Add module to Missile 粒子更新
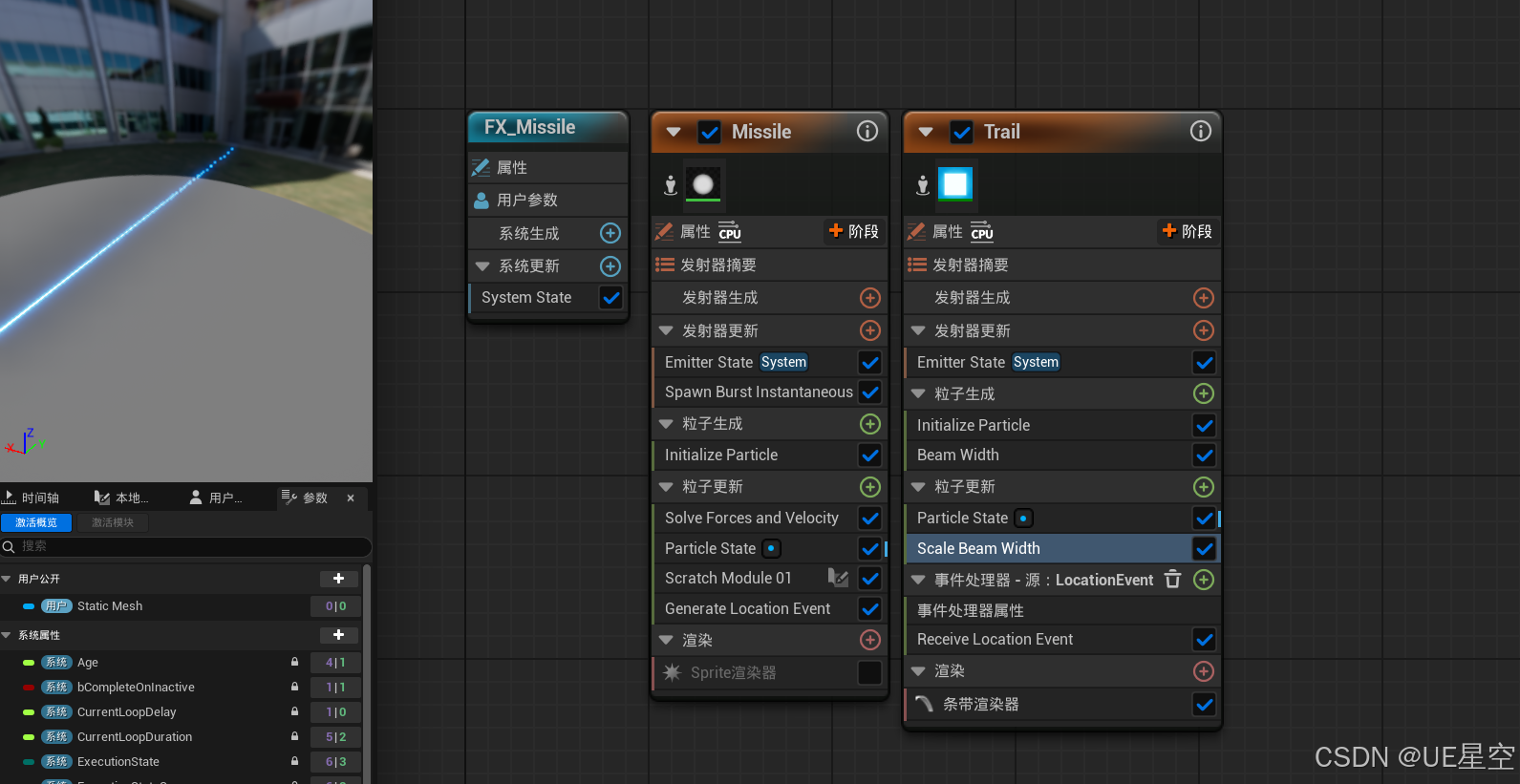 pyautogui.click(x=869, y=487)
